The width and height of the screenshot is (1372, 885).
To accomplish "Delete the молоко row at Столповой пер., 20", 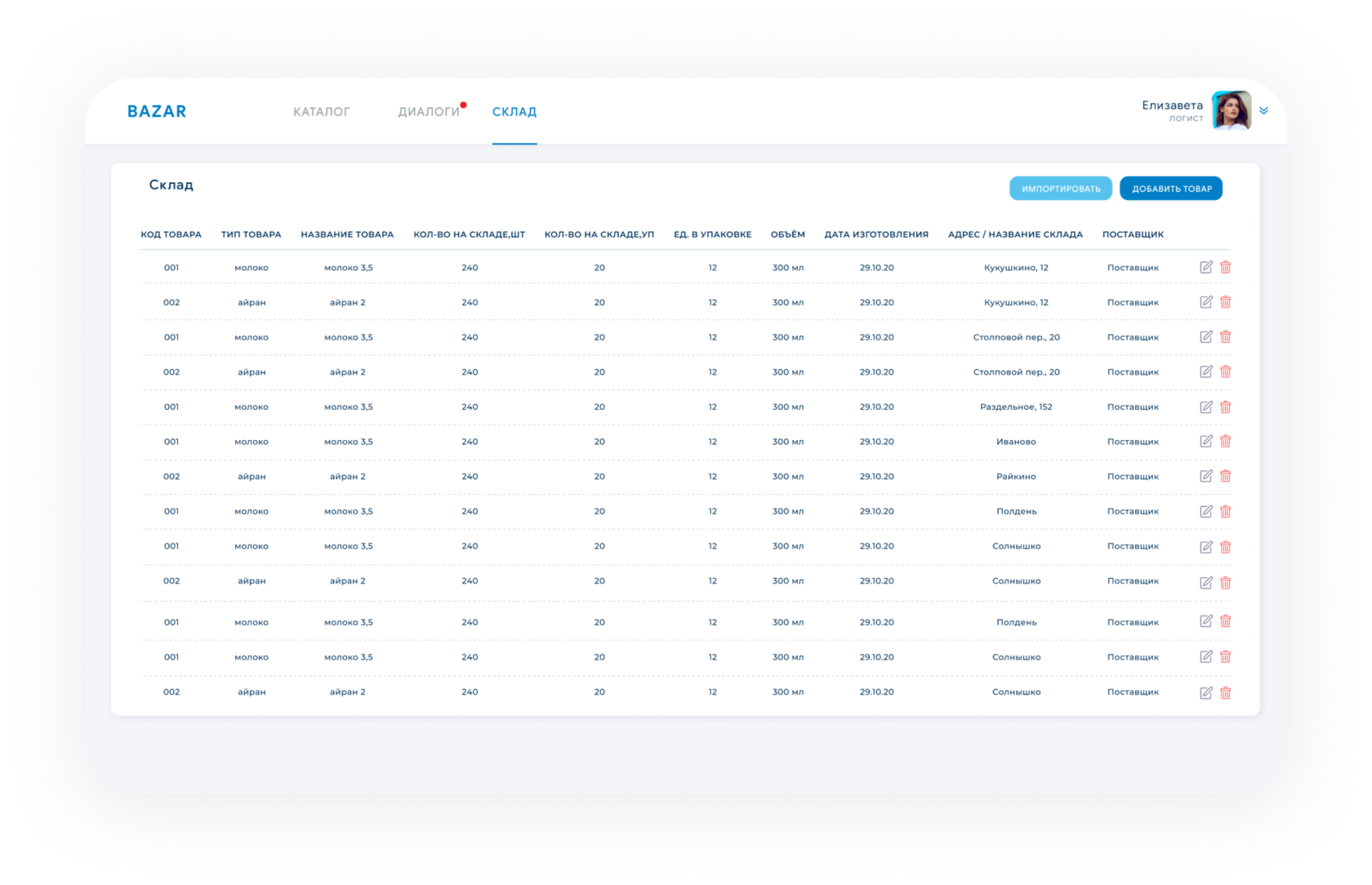I will [1225, 336].
